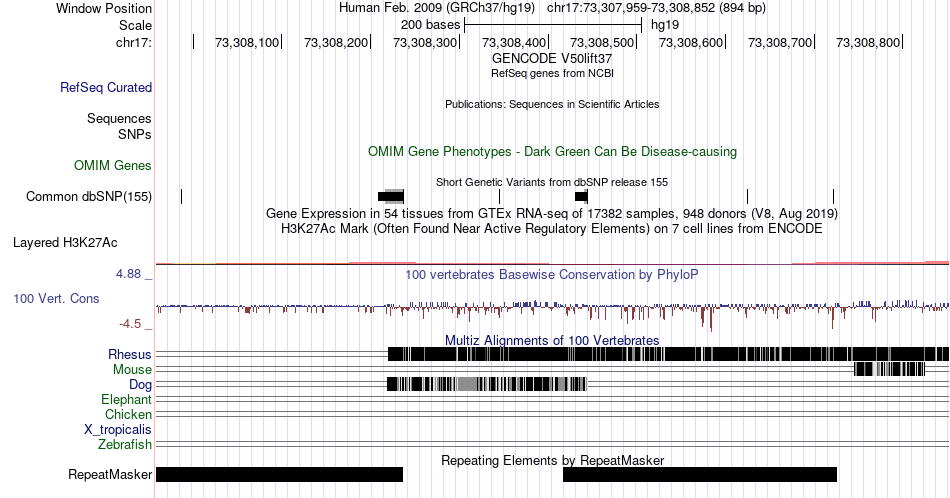The height and width of the screenshot is (498, 950).
Task: Click the 73,308,700 ruler position
Action: coord(780,42)
